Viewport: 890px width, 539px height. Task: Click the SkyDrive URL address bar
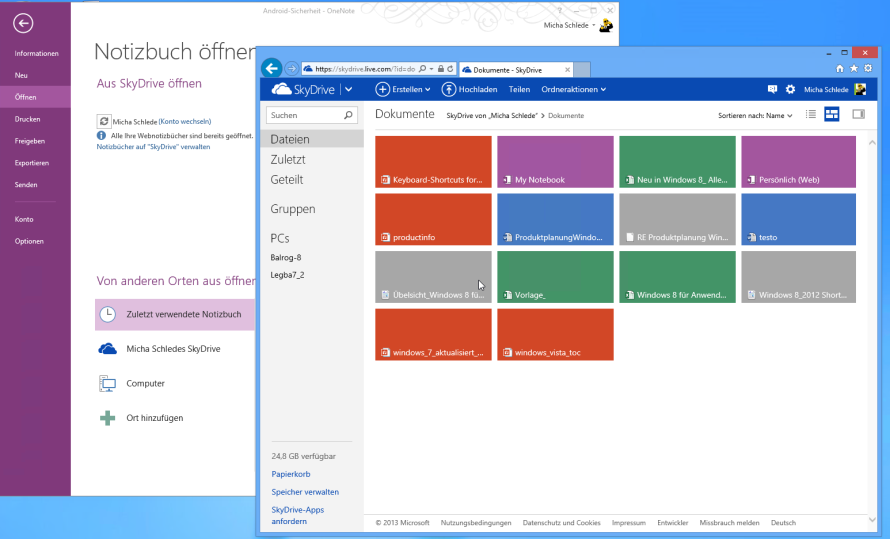click(365, 69)
